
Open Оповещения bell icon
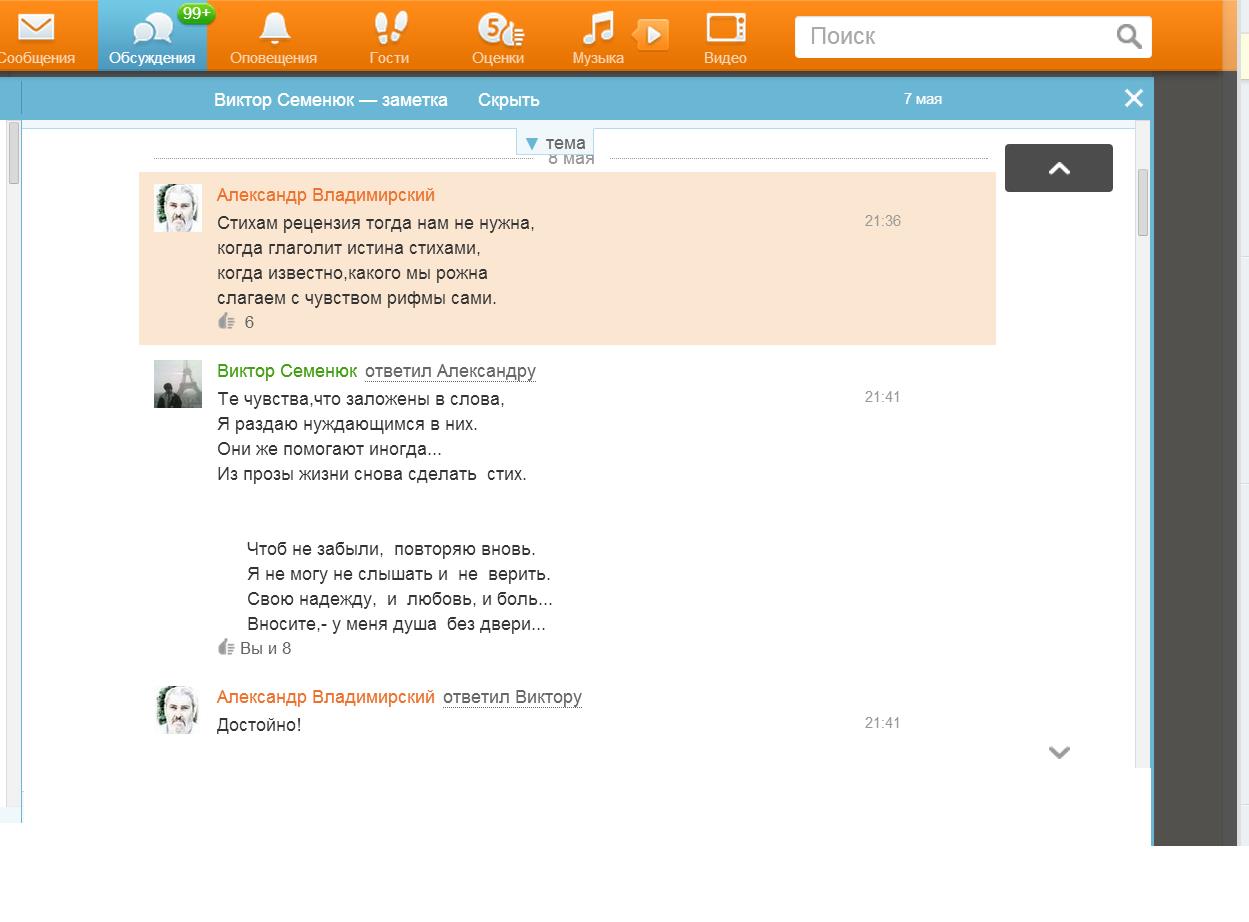point(273,27)
